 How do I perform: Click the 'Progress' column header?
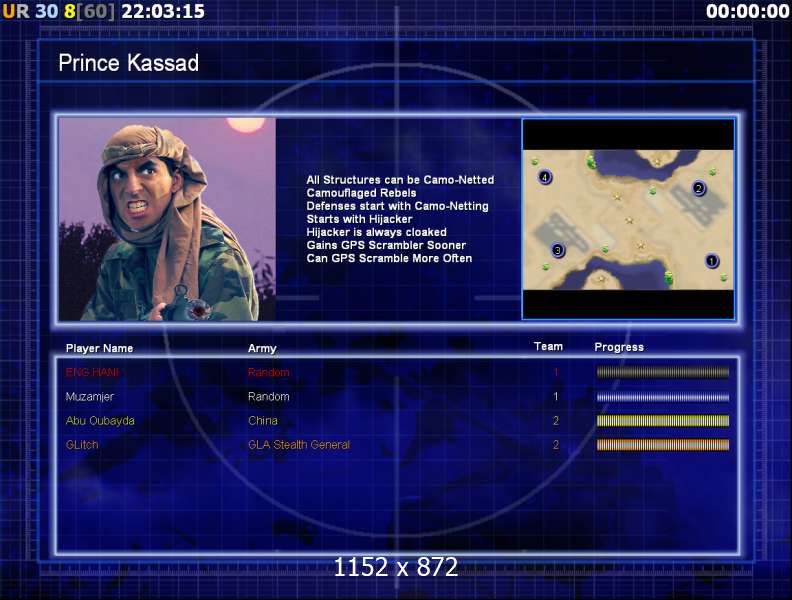tap(619, 347)
